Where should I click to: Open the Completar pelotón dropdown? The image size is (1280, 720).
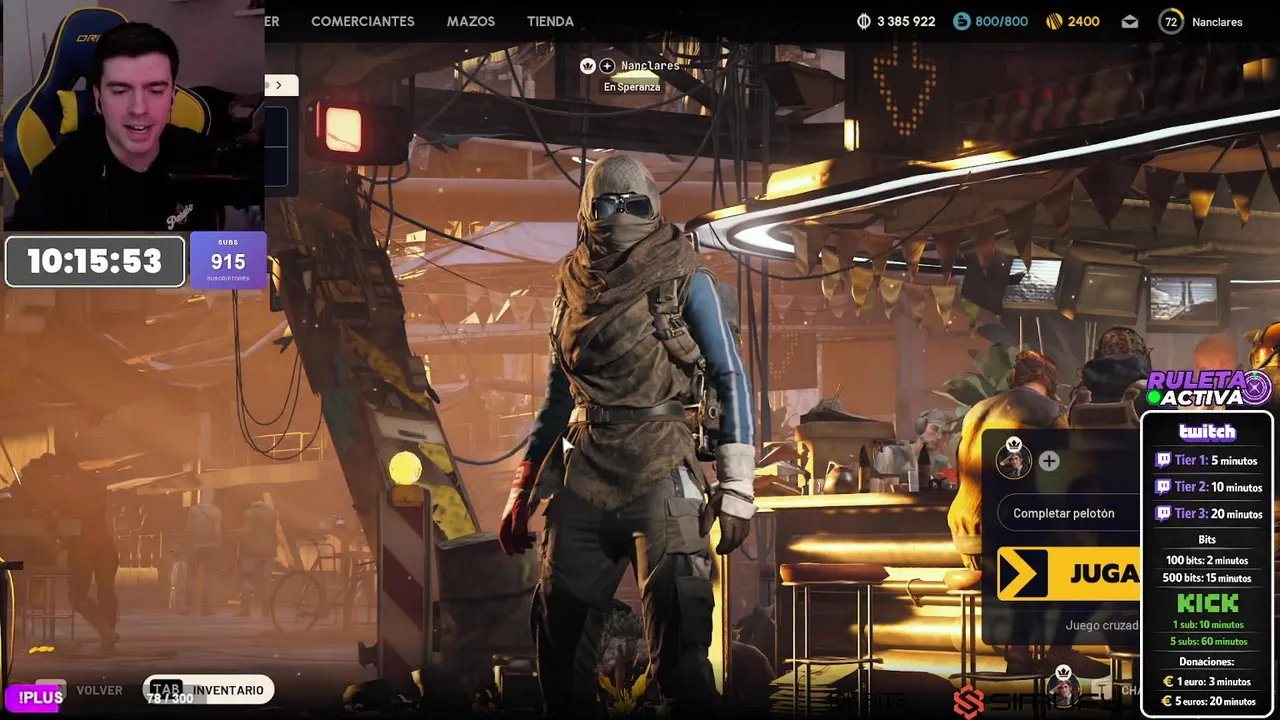[x=1069, y=513]
